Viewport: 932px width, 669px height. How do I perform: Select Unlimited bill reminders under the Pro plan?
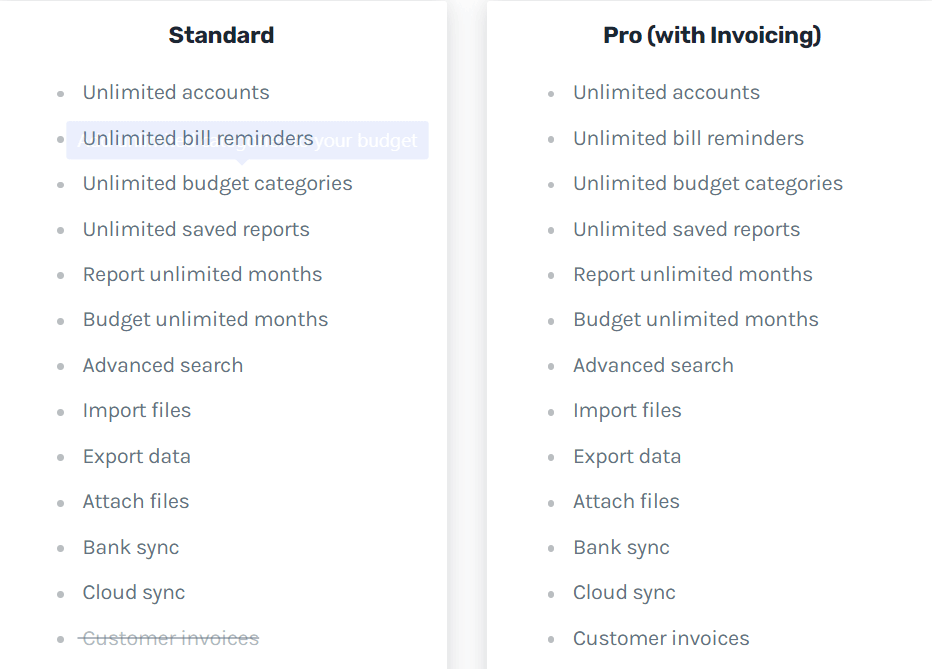pyautogui.click(x=688, y=139)
